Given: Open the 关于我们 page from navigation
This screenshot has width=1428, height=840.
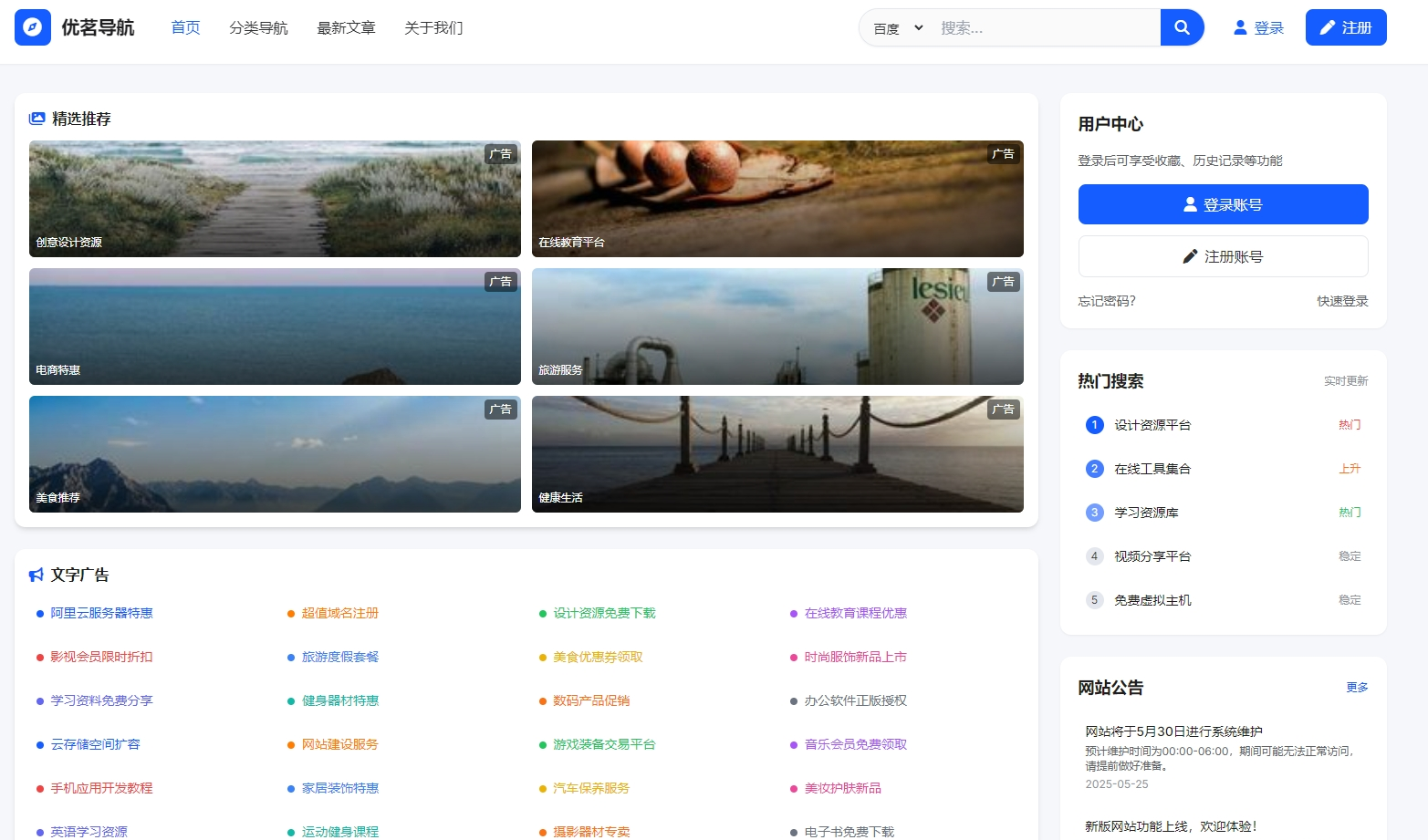Looking at the screenshot, I should point(433,28).
